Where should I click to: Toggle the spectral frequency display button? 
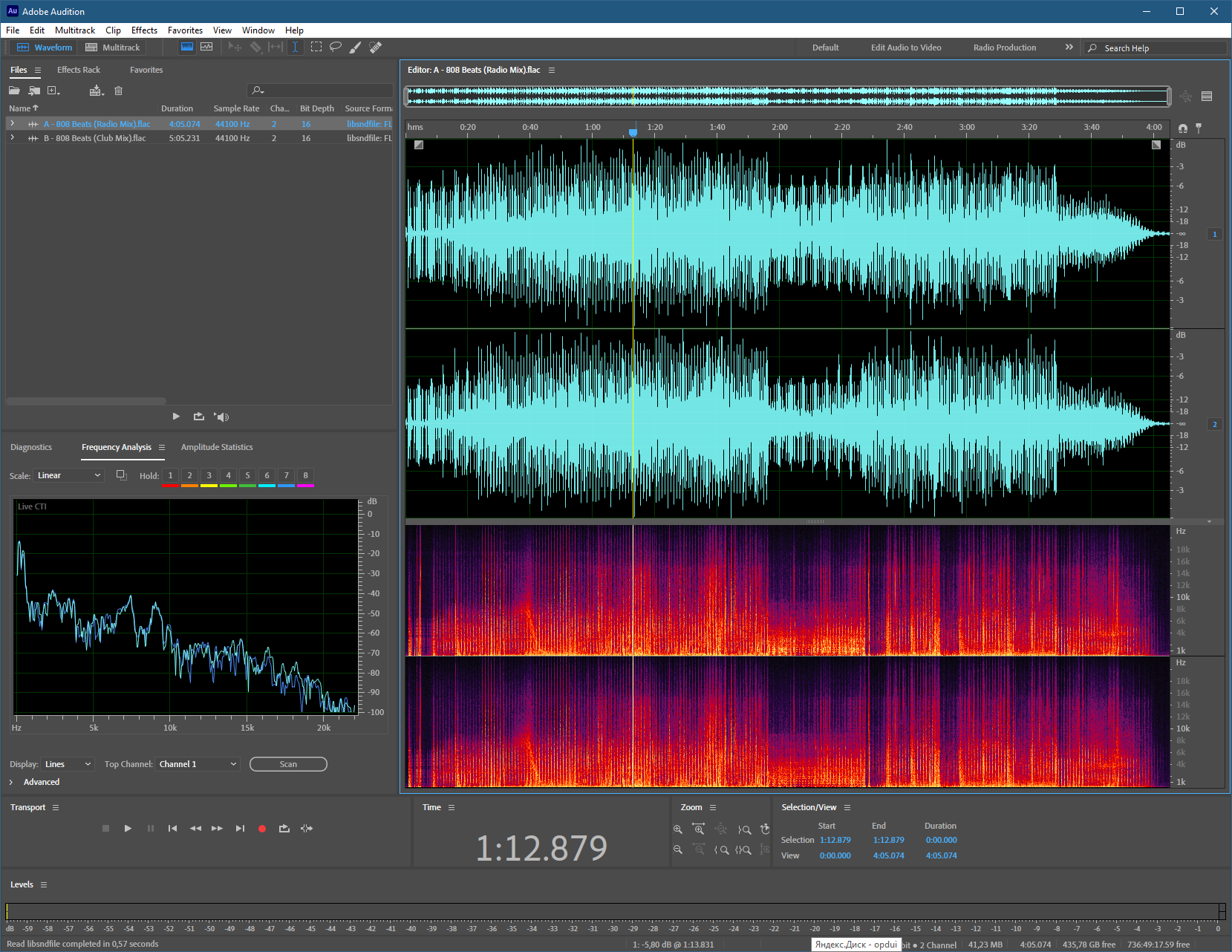click(187, 47)
